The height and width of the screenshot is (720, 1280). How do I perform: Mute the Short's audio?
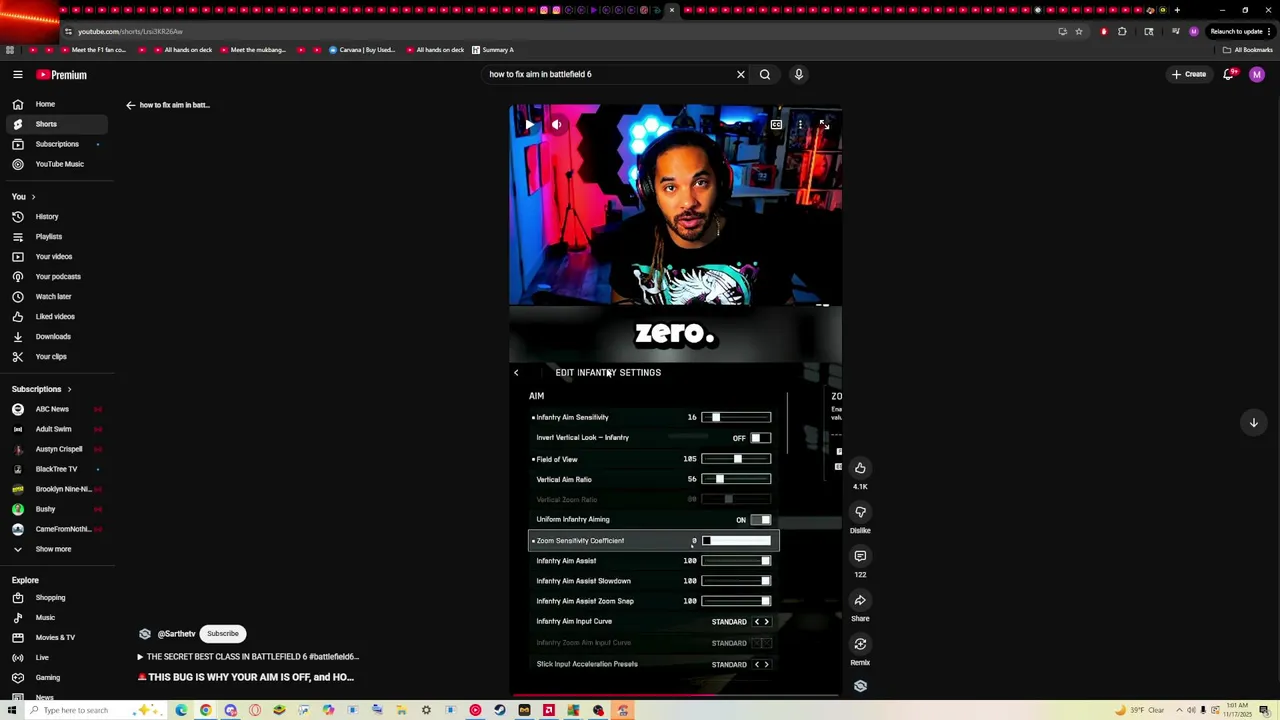tap(557, 125)
